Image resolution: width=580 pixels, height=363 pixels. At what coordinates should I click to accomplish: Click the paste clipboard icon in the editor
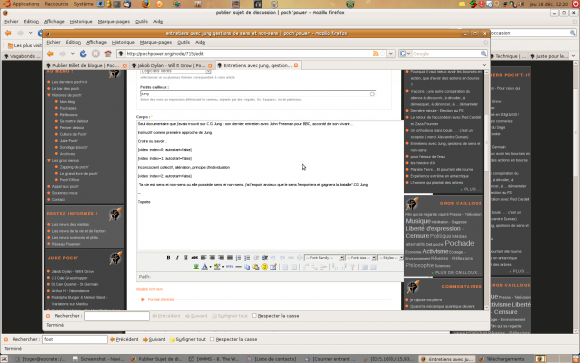(x=256, y=267)
